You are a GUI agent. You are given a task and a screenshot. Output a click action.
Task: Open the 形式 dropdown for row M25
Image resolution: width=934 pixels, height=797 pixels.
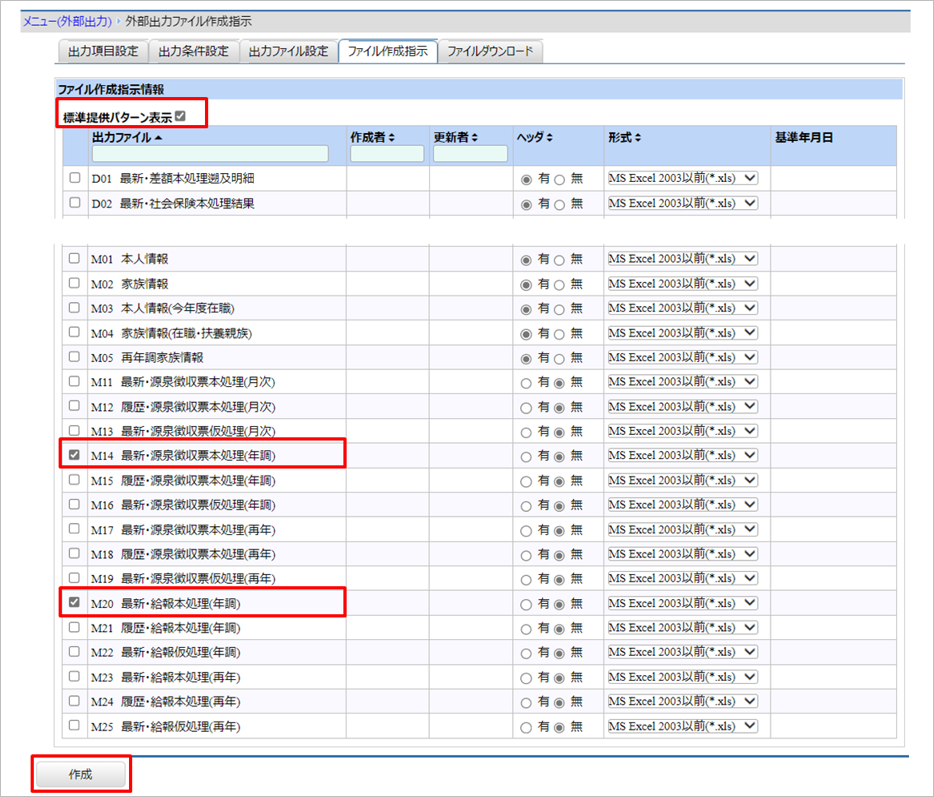tap(683, 726)
